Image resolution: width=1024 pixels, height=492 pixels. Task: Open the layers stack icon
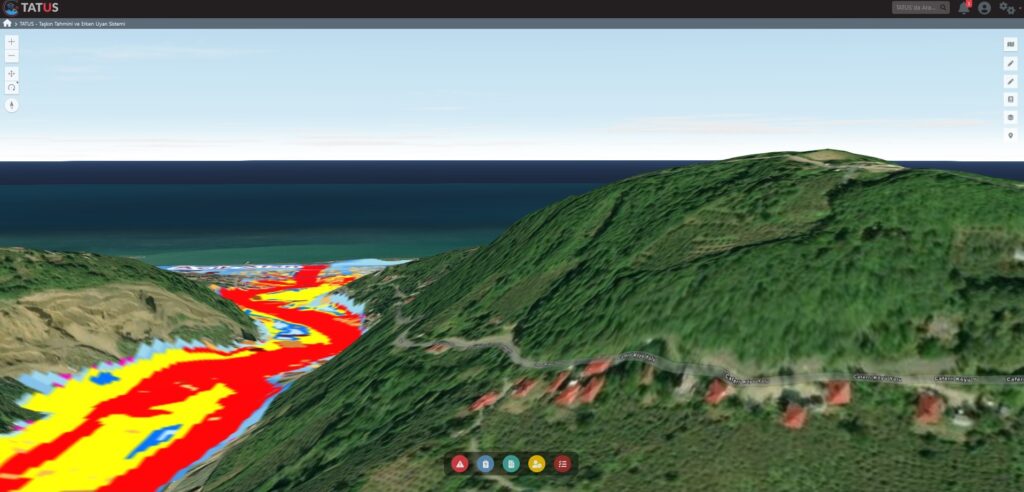[x=1010, y=118]
